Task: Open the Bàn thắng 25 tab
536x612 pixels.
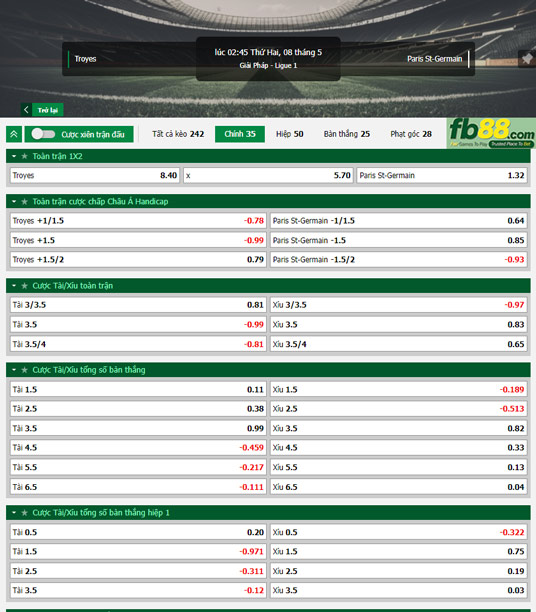Action: pos(347,134)
